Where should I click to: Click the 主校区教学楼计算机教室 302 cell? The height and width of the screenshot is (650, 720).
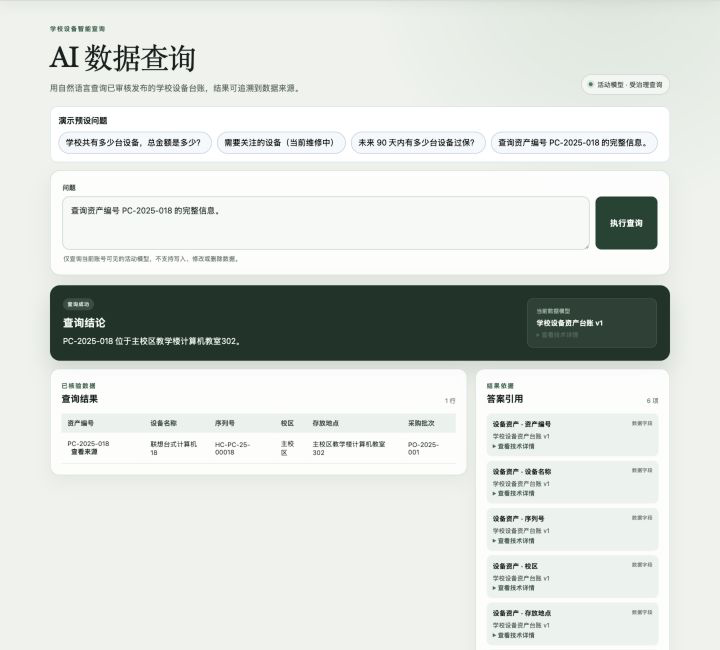(x=349, y=448)
